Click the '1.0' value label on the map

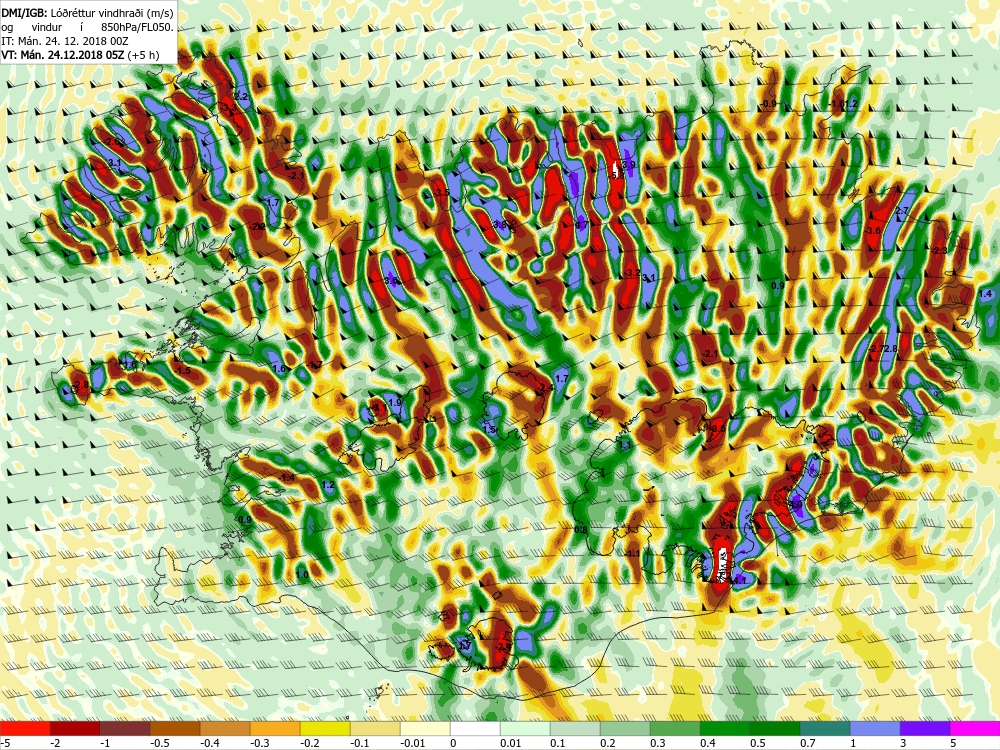click(x=302, y=575)
